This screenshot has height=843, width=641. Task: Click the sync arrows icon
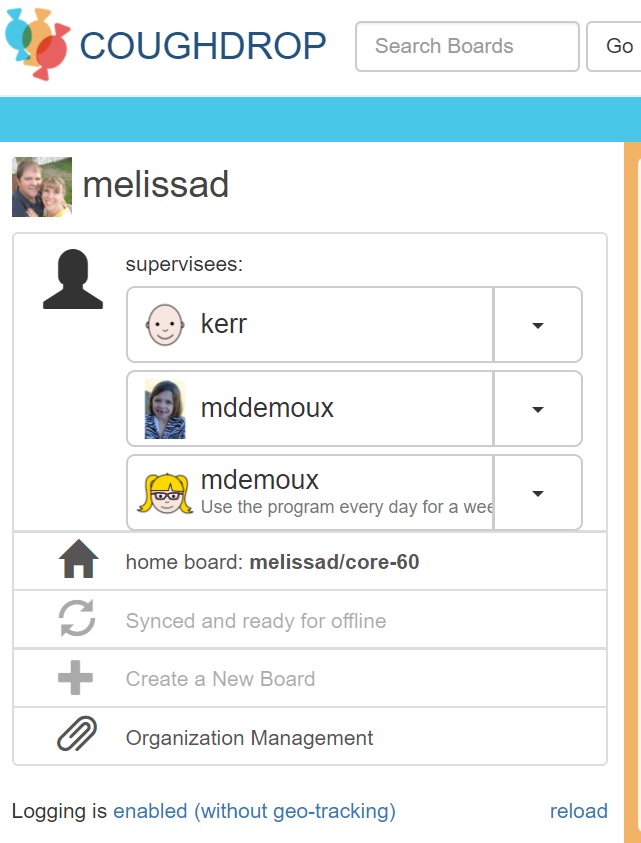click(77, 618)
